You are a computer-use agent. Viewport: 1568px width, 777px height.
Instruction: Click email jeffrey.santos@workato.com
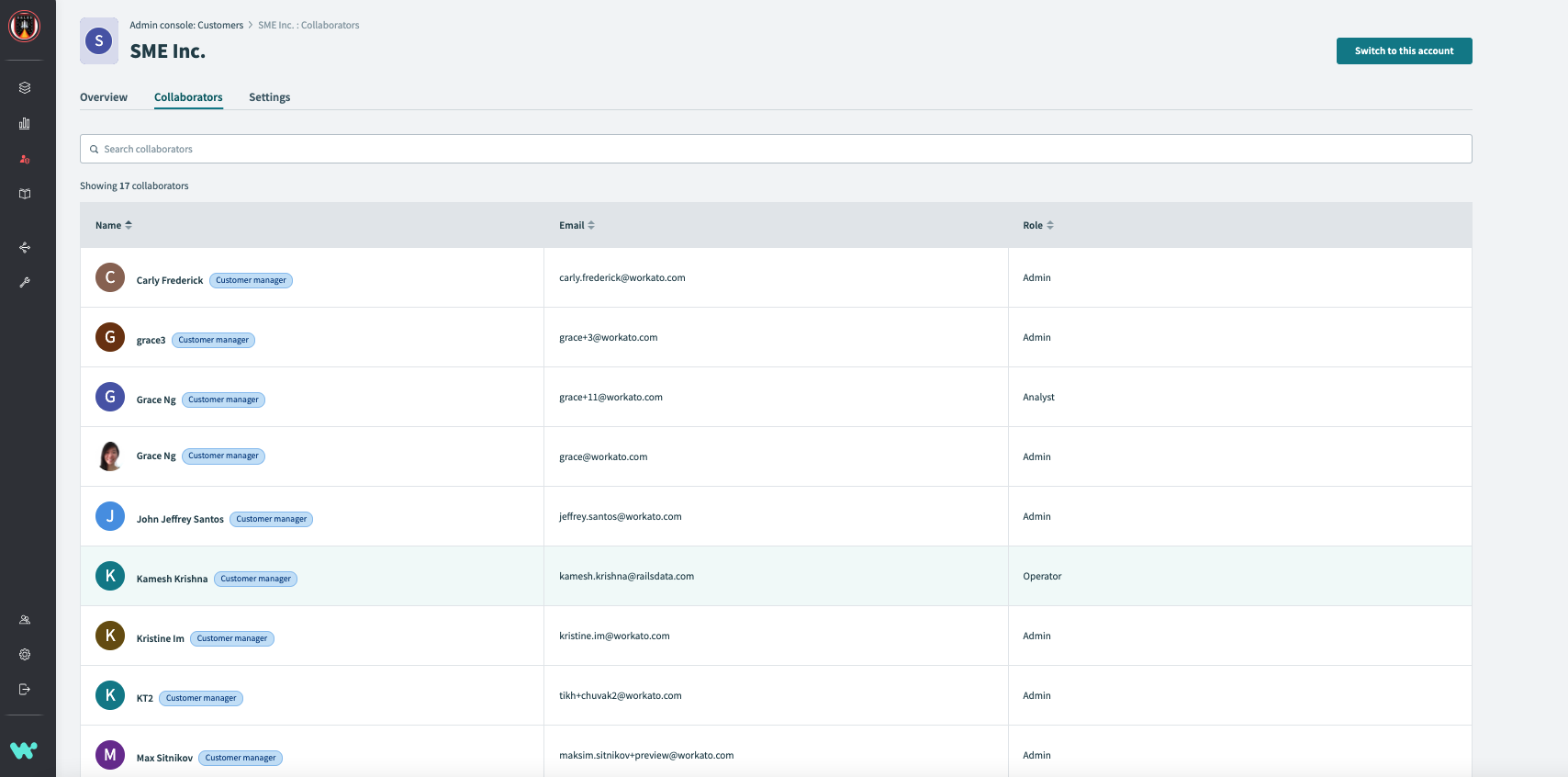pyautogui.click(x=621, y=516)
